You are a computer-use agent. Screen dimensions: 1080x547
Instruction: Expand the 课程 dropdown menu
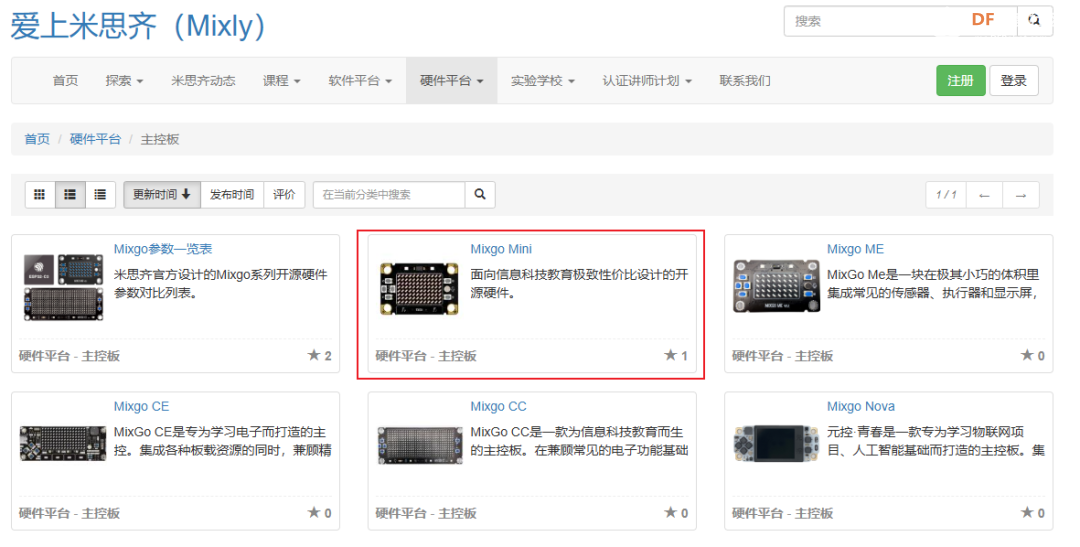[x=282, y=81]
